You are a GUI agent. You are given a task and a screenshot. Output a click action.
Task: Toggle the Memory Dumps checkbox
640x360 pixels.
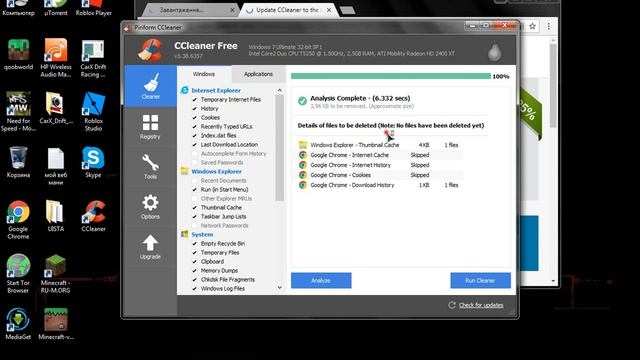pos(194,271)
